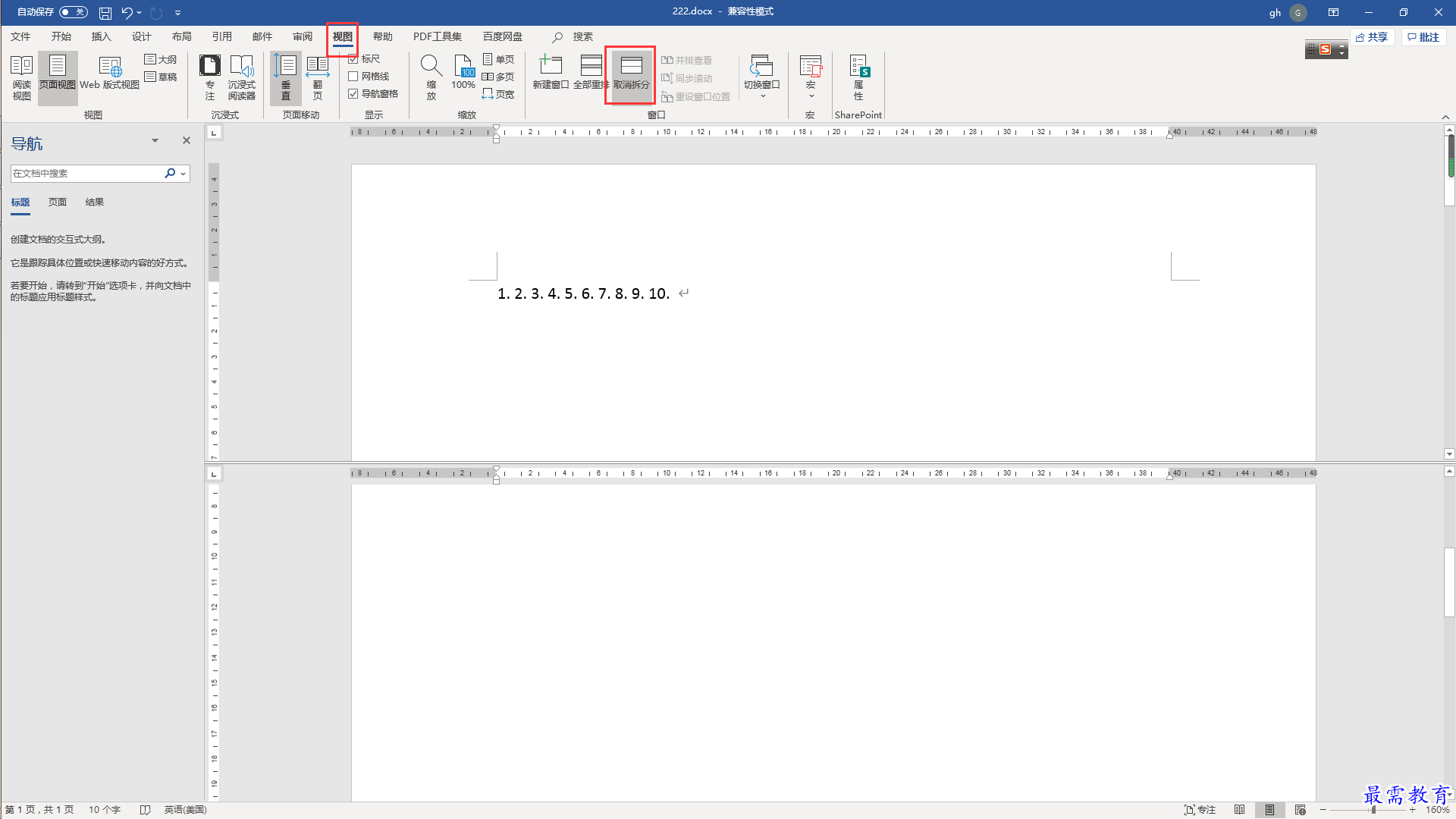The image size is (1456, 819).
Task: Click zoom out minus button
Action: [1323, 810]
